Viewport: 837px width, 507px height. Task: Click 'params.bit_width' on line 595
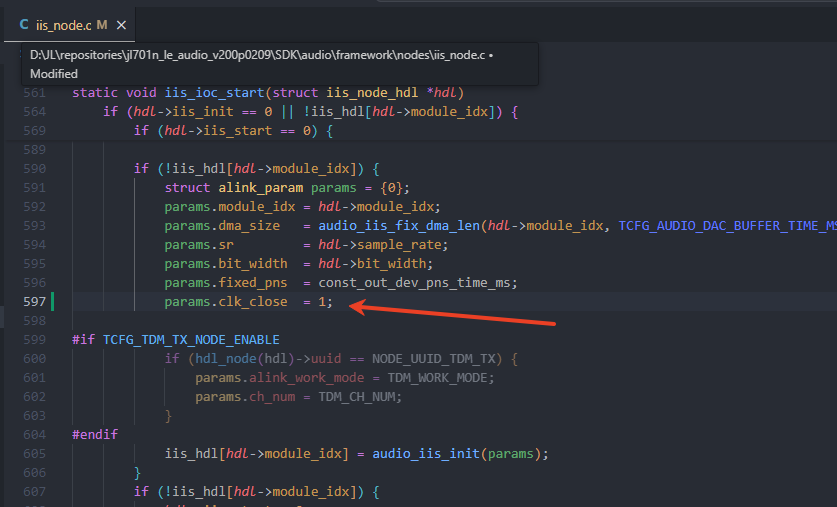coord(226,264)
